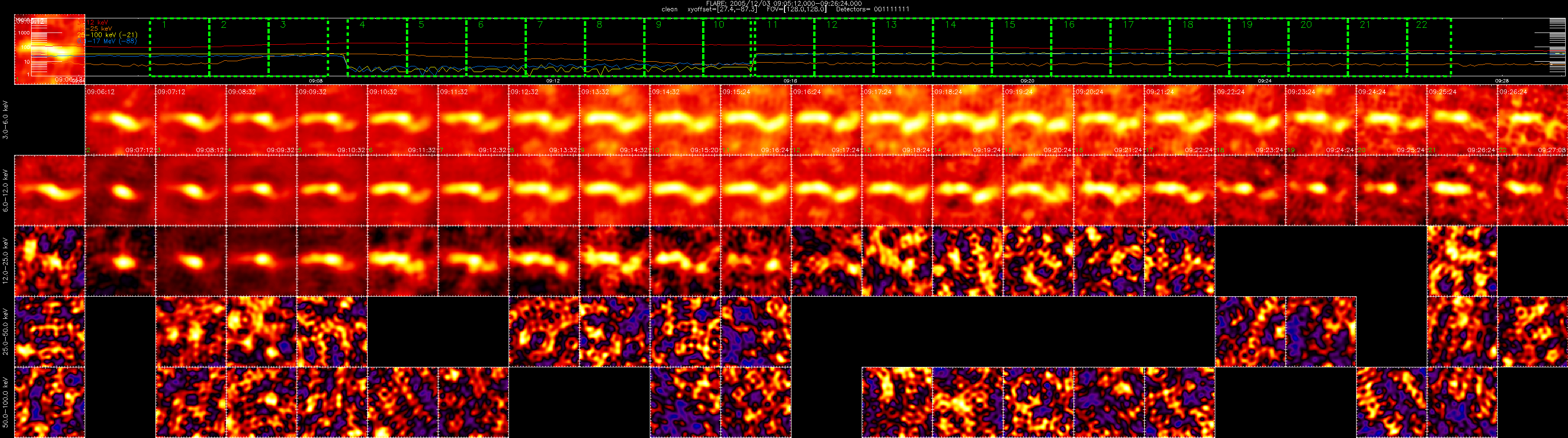This screenshot has height=438, width=1568.
Task: Click the Detectors= 001111111 text
Action: (873, 9)
